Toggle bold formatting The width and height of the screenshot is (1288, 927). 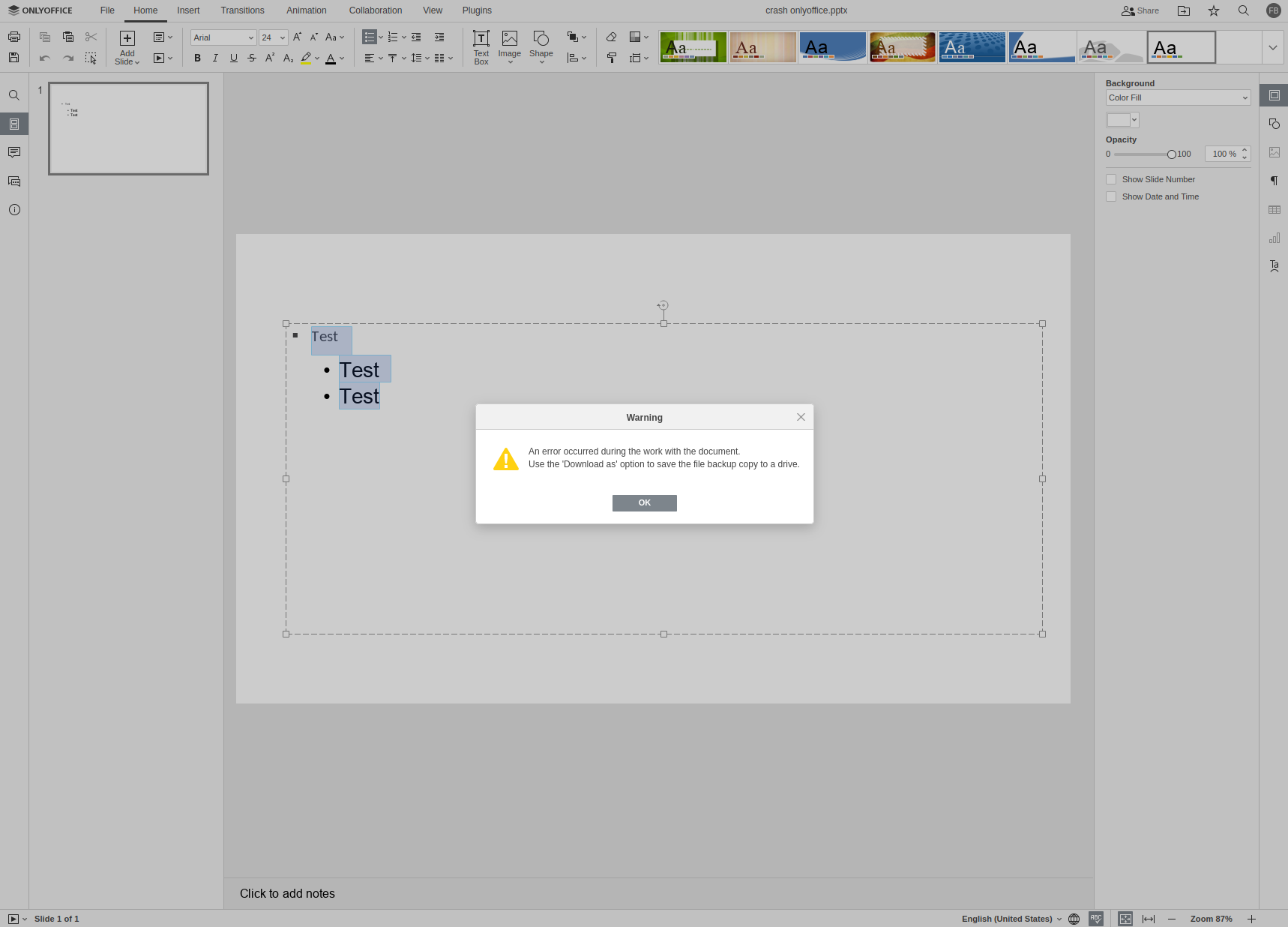196,58
